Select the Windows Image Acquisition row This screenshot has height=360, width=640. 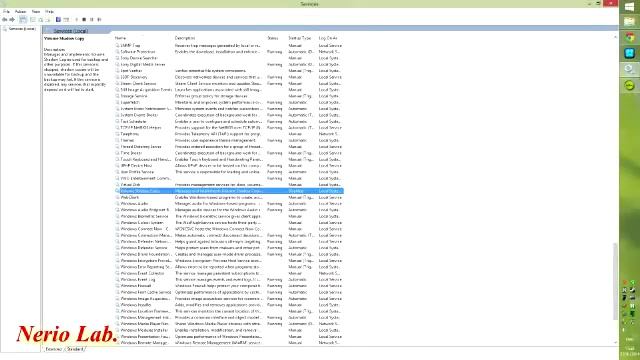229,299
